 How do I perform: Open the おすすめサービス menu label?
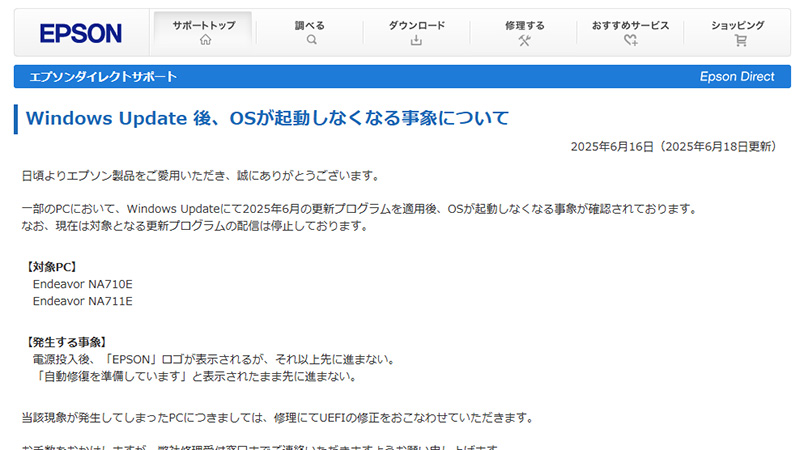[x=630, y=25]
